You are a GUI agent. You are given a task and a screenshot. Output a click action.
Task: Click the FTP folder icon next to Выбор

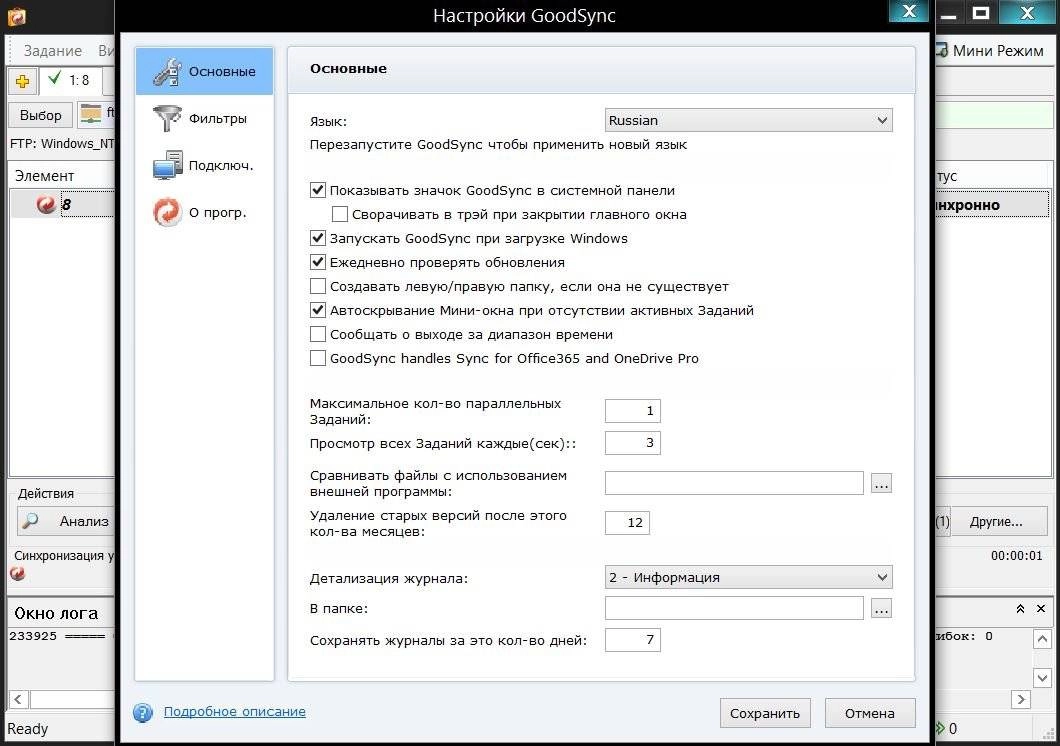(x=91, y=114)
